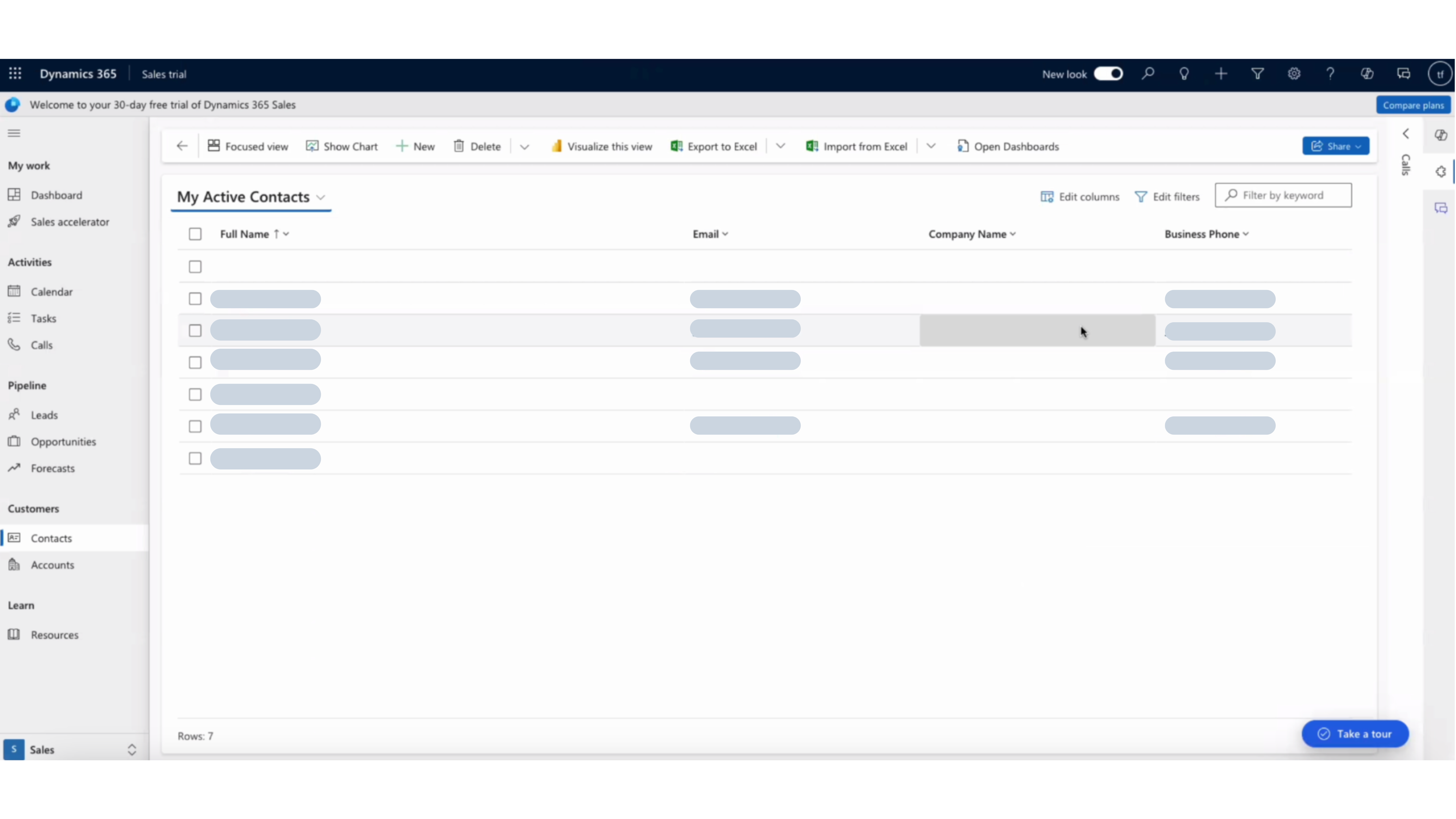Click the search magnifier icon in top bar
Image resolution: width=1456 pixels, height=819 pixels.
[x=1148, y=74]
